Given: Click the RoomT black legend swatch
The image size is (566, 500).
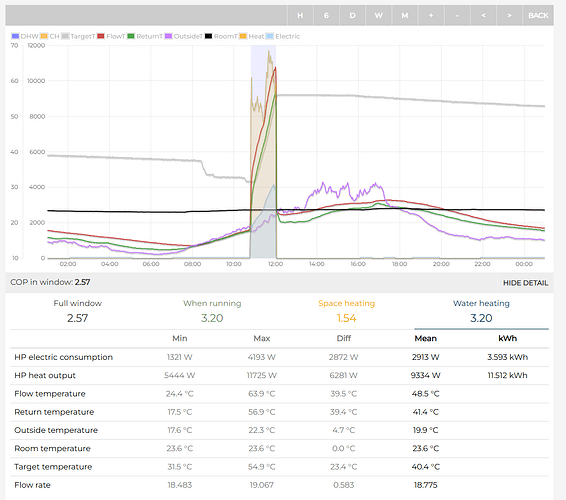Looking at the screenshot, I should (x=208, y=36).
